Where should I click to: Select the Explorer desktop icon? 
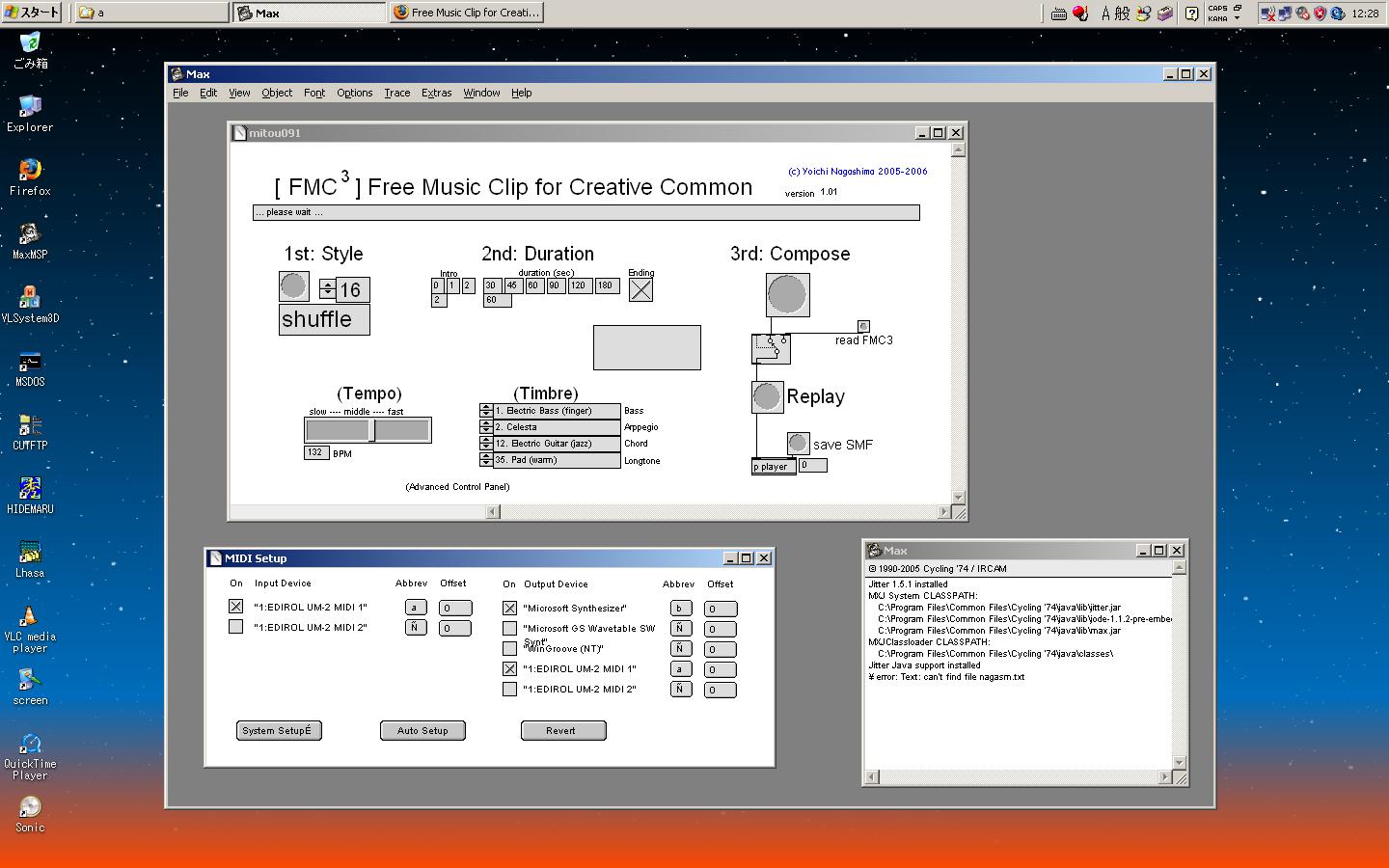(30, 114)
